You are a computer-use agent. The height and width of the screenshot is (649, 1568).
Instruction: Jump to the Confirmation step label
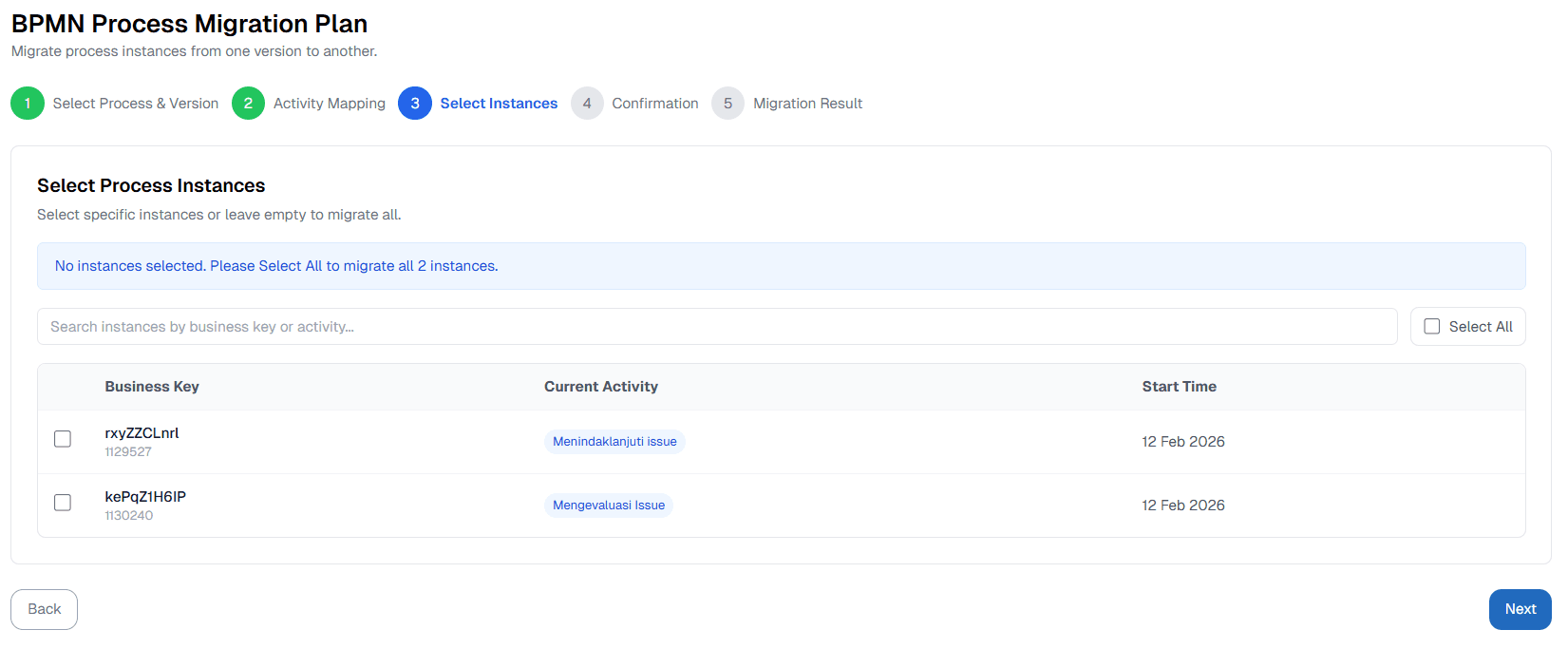[655, 104]
